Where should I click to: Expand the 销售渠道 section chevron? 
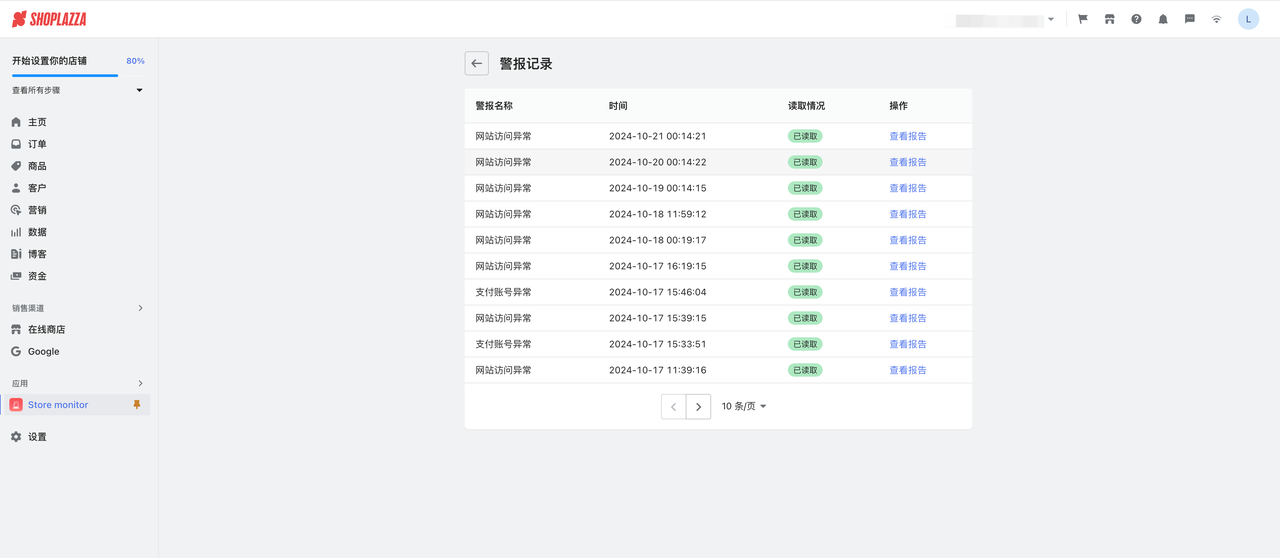[x=140, y=308]
